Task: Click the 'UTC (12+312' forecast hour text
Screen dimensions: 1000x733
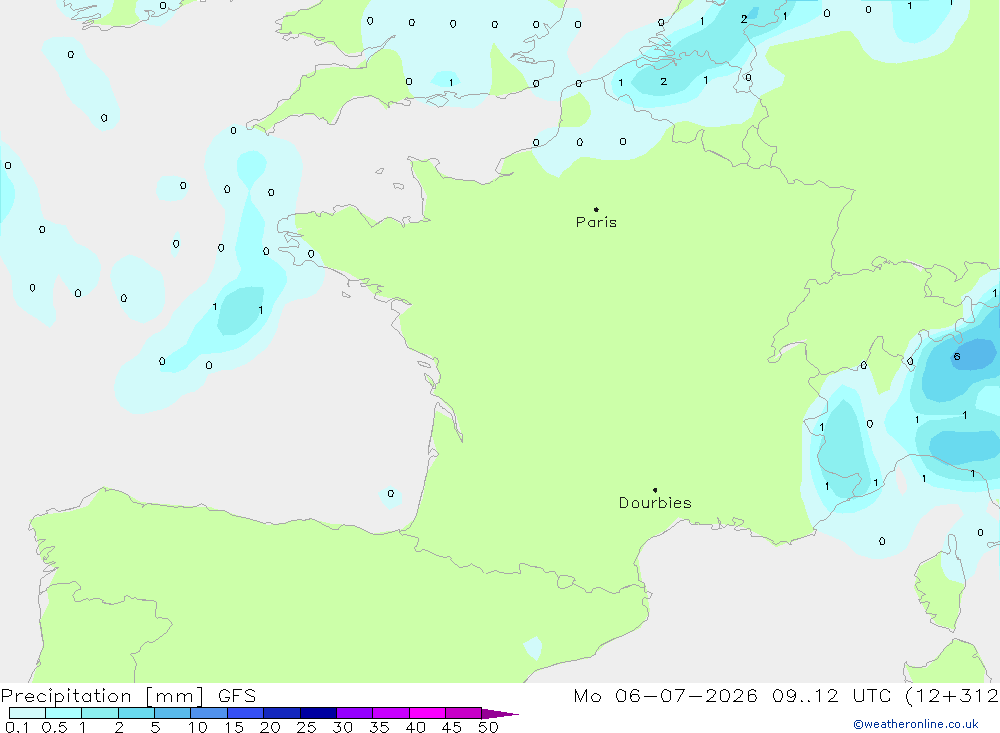Action: (925, 696)
